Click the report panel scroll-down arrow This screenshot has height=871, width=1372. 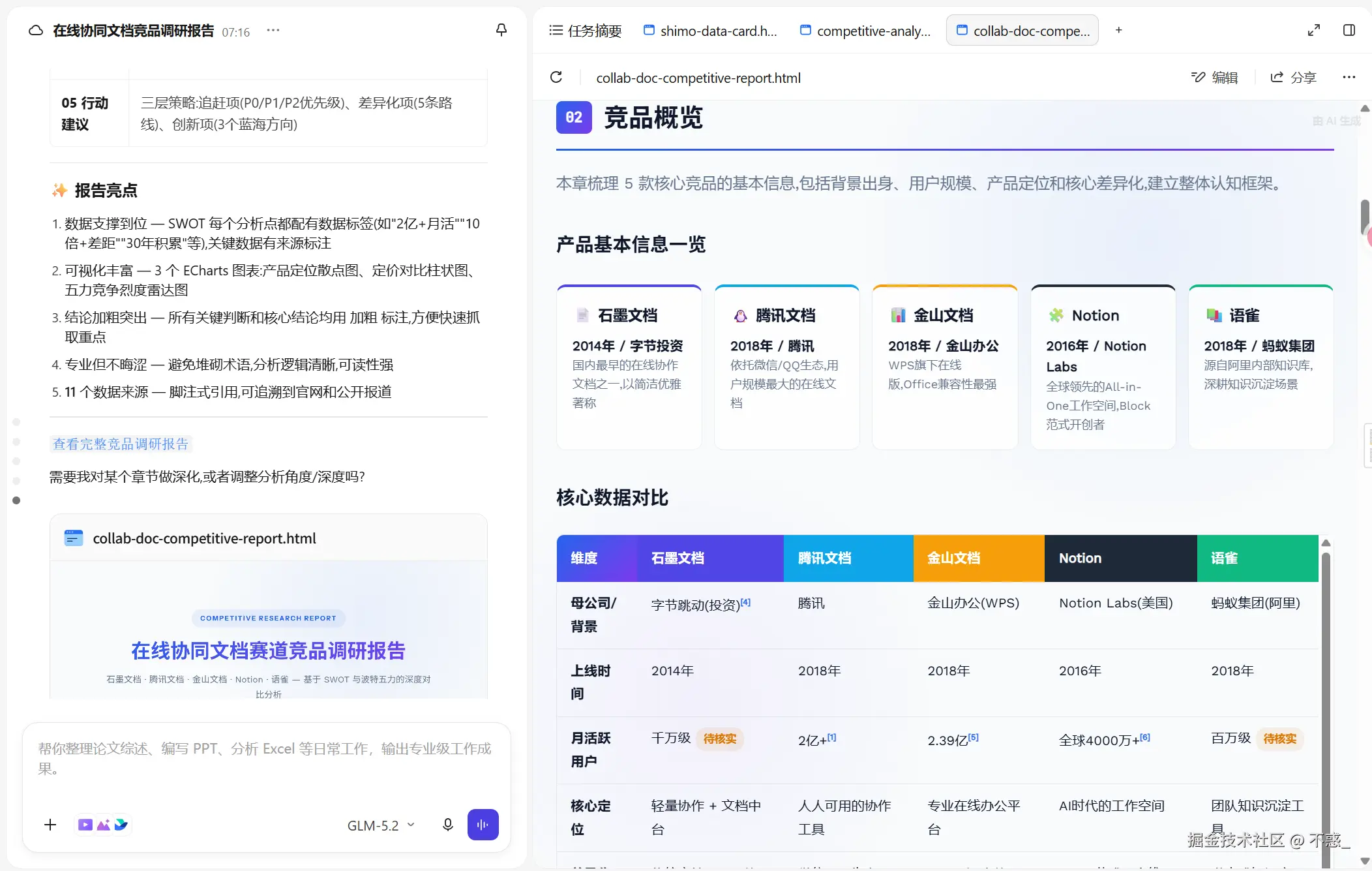[1365, 861]
